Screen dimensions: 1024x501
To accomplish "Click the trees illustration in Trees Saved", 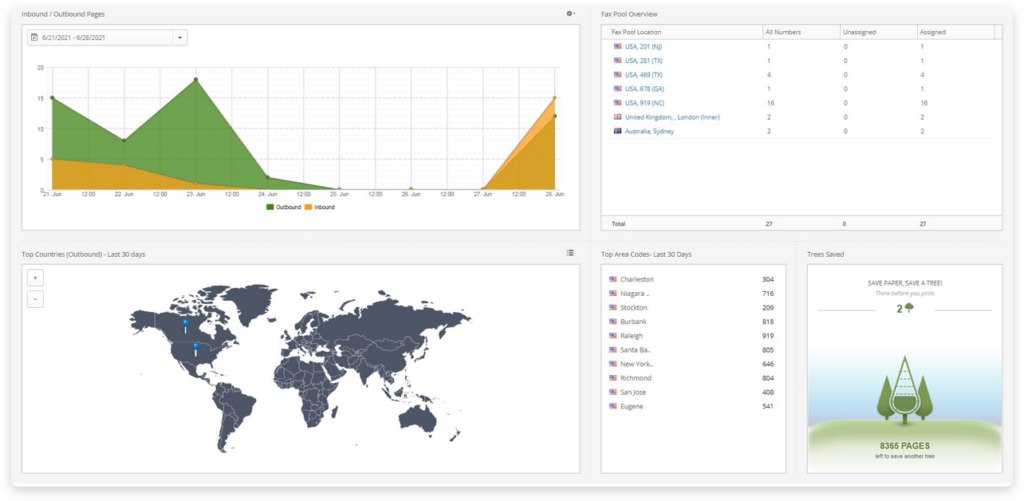I will [x=904, y=389].
